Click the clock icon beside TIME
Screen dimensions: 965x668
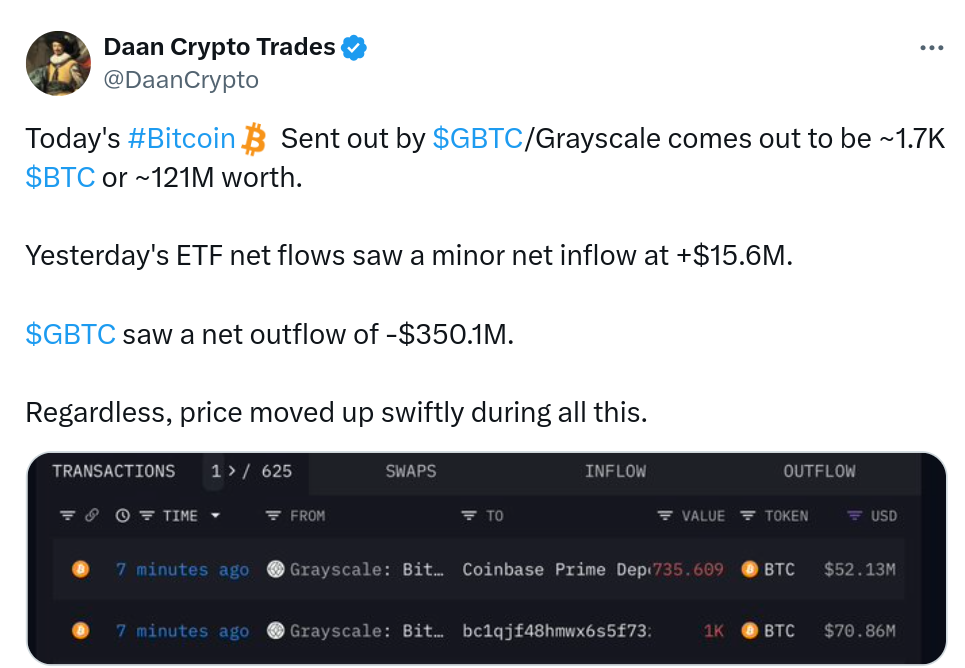click(x=122, y=515)
